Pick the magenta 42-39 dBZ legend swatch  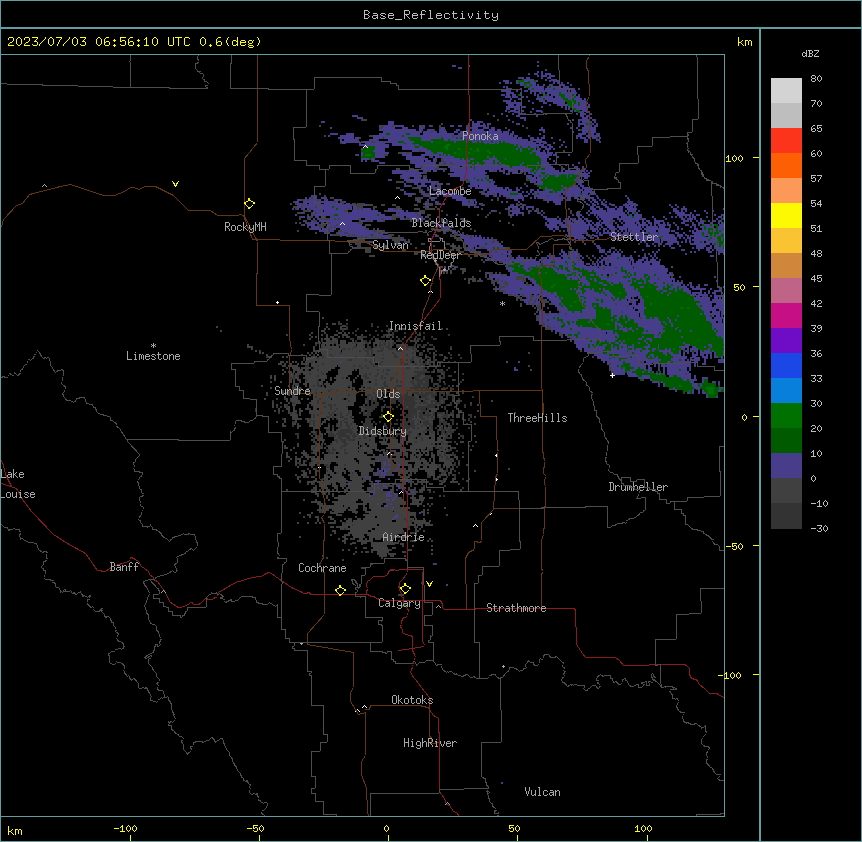[786, 315]
